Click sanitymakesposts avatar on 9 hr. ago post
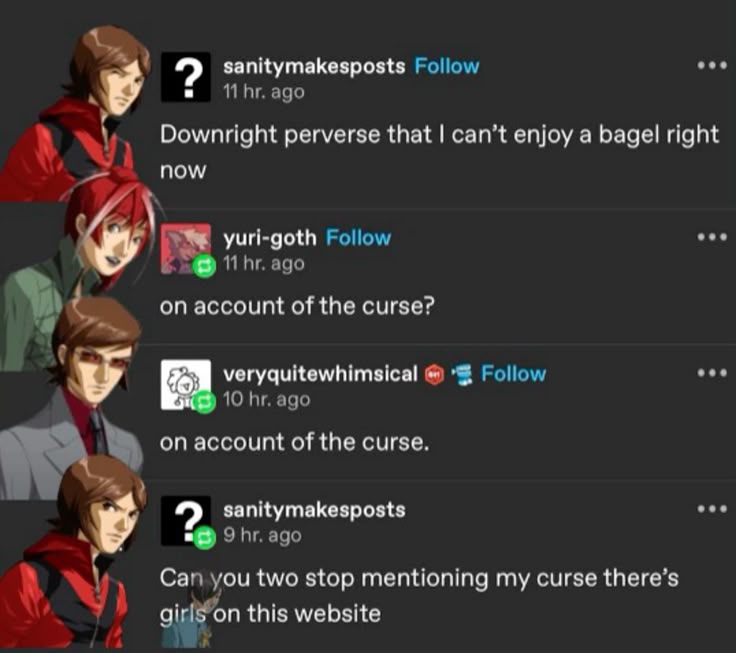The width and height of the screenshot is (736, 653). [x=185, y=520]
